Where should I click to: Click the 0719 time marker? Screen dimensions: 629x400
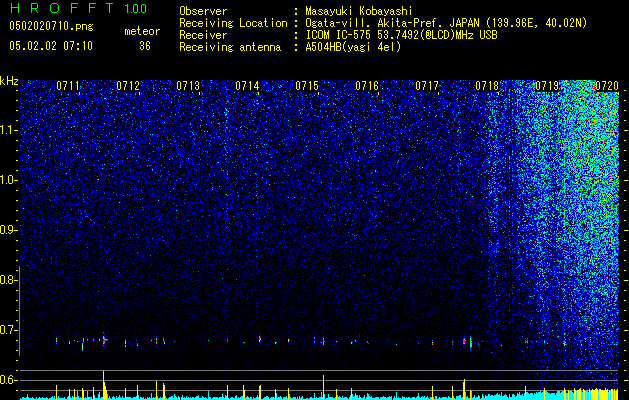547,85
